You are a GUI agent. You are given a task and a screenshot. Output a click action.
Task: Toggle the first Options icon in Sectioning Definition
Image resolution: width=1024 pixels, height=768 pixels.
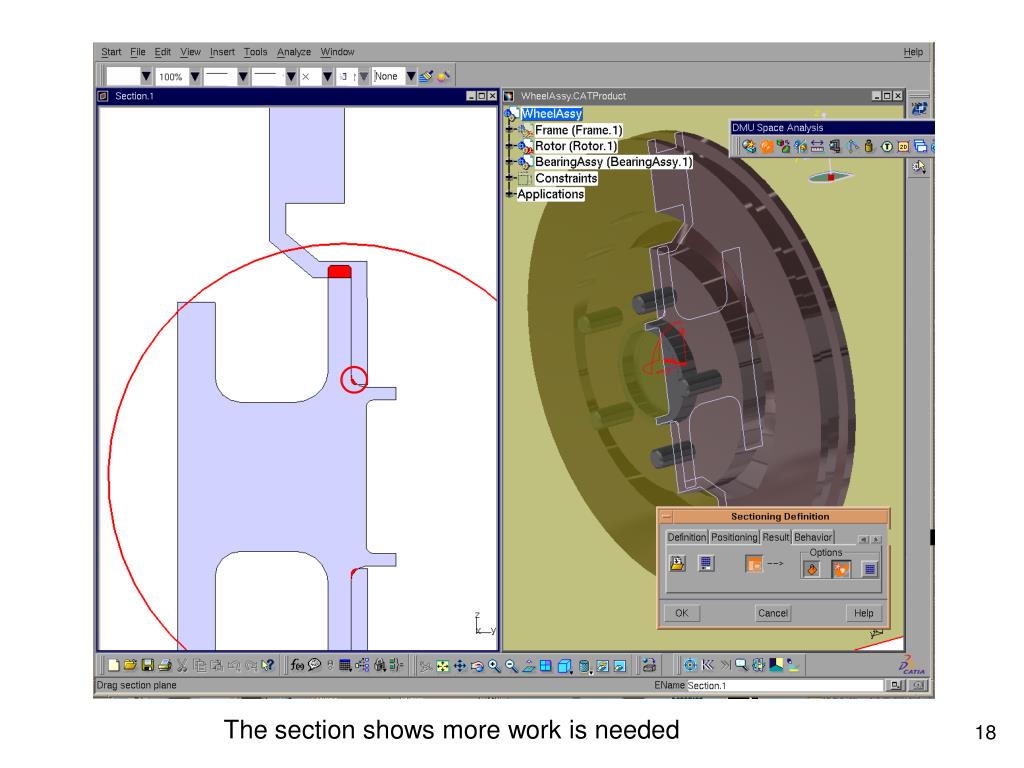pos(812,569)
